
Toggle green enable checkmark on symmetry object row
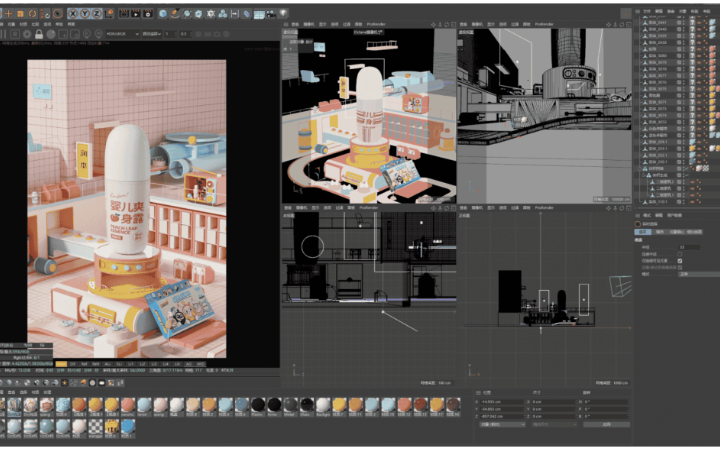[x=686, y=169]
